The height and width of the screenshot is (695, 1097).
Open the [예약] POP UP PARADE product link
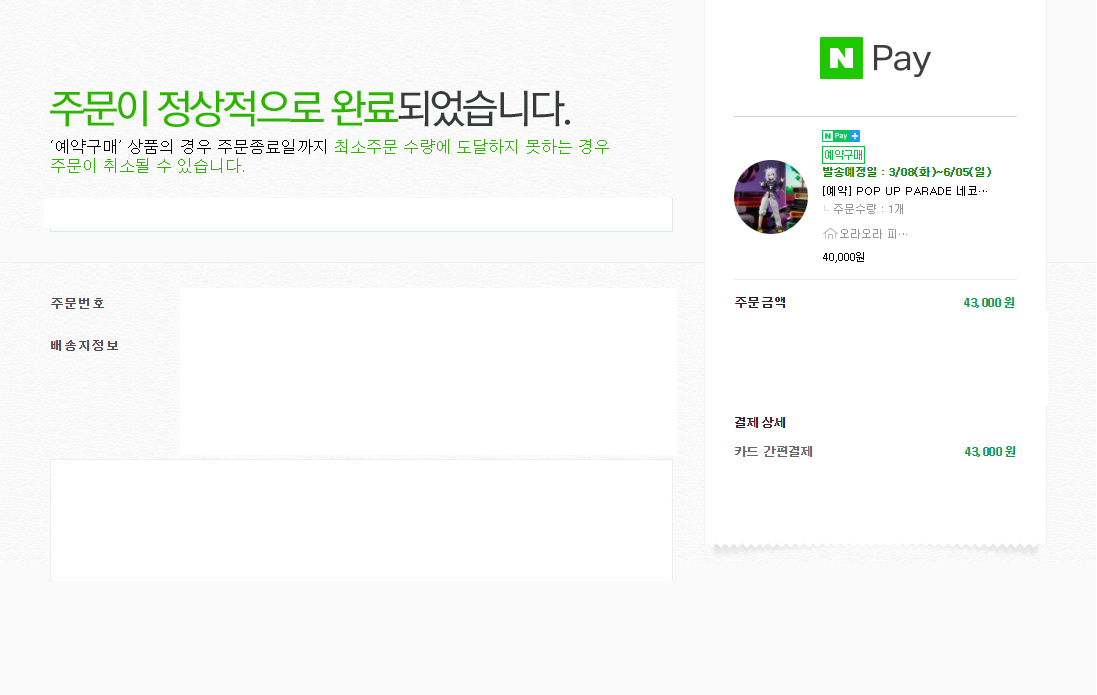905,191
